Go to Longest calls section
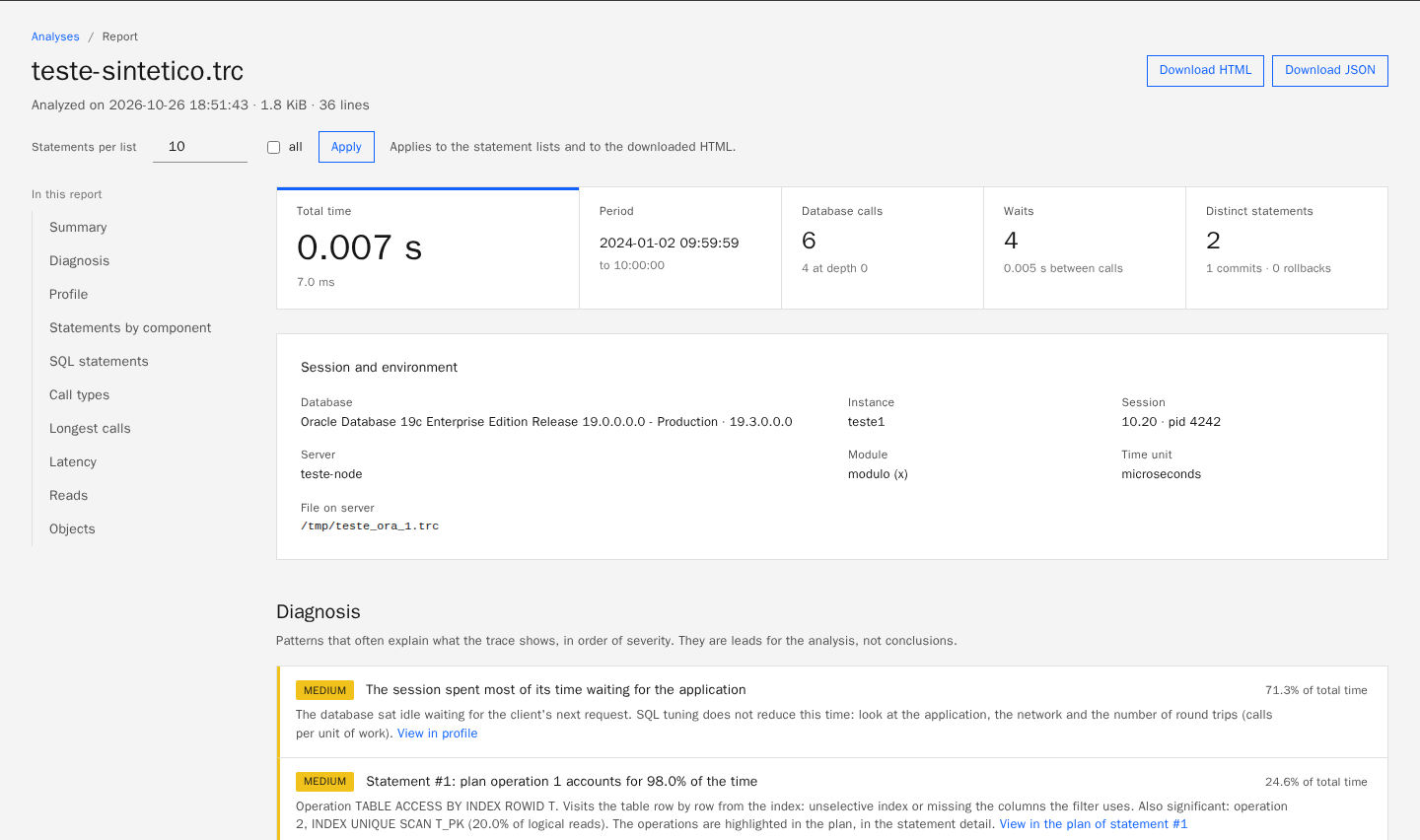 click(x=90, y=428)
